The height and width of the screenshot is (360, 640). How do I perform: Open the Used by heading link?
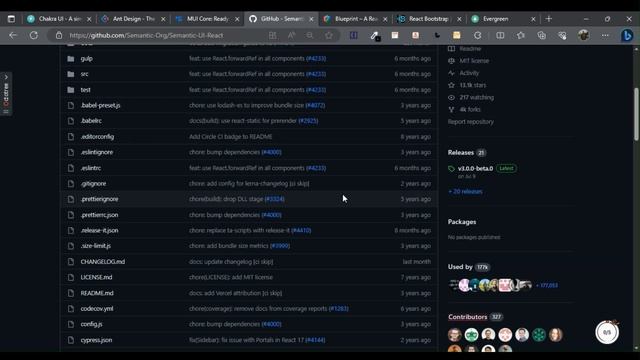pyautogui.click(x=460, y=267)
